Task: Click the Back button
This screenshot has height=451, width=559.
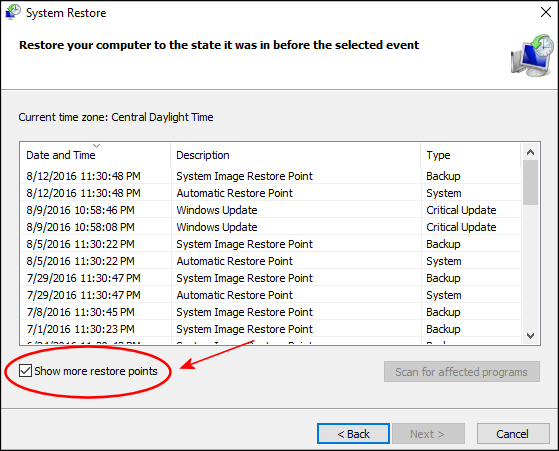Action: [353, 434]
